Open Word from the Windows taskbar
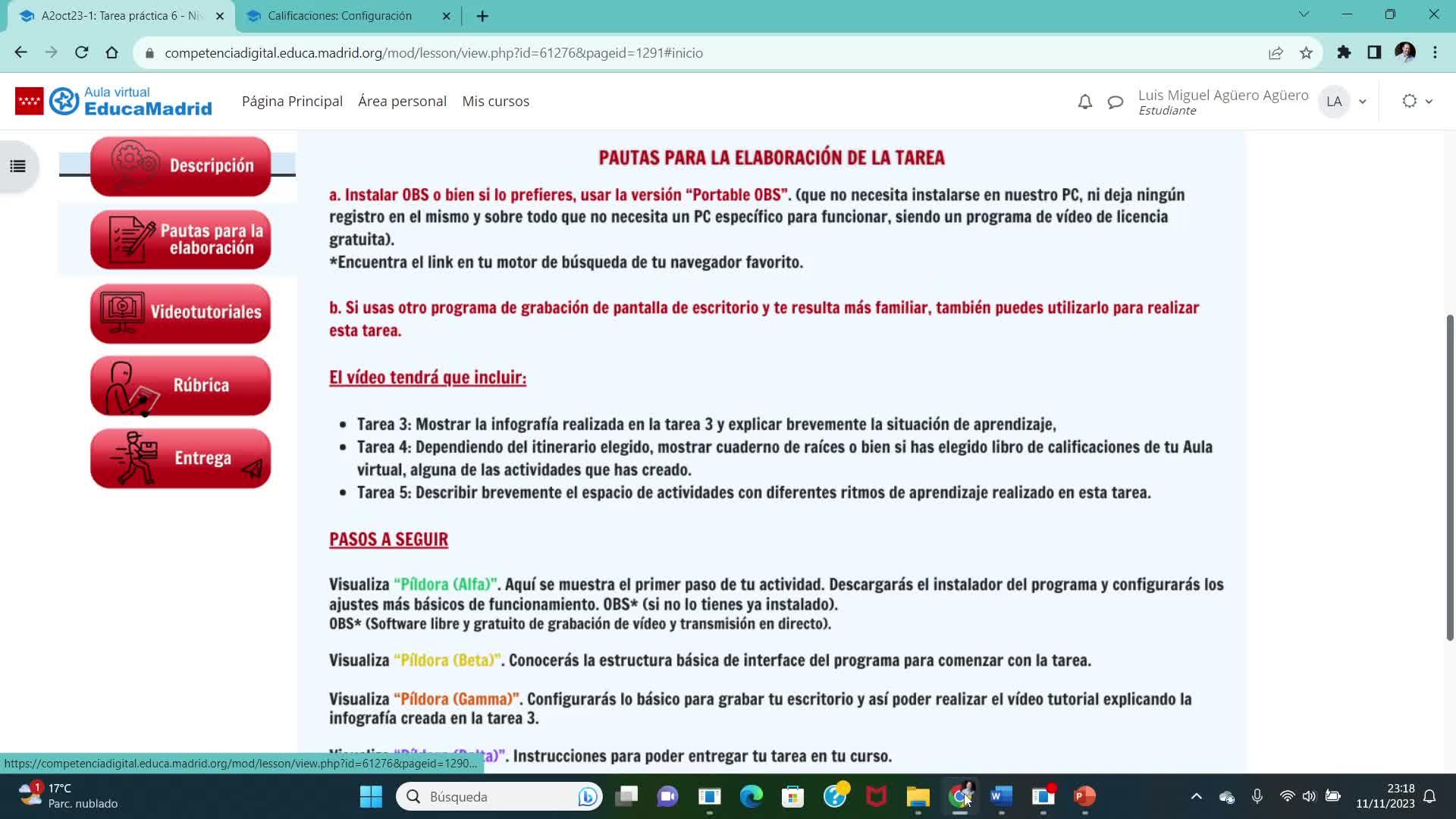 [x=1001, y=796]
